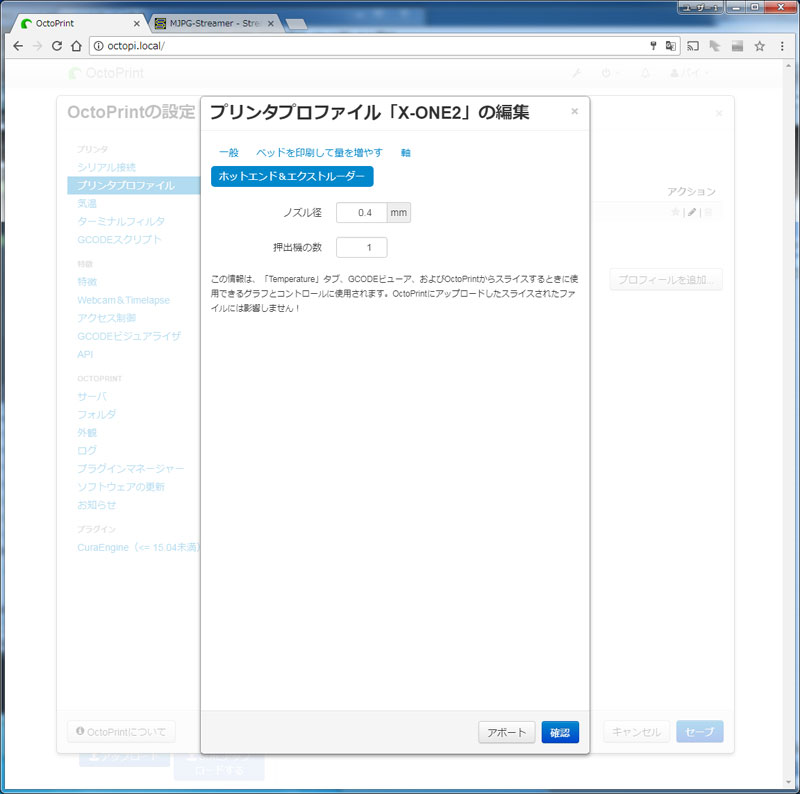
Task: Open アクセス制御 settings section
Action: pyautogui.click(x=106, y=318)
